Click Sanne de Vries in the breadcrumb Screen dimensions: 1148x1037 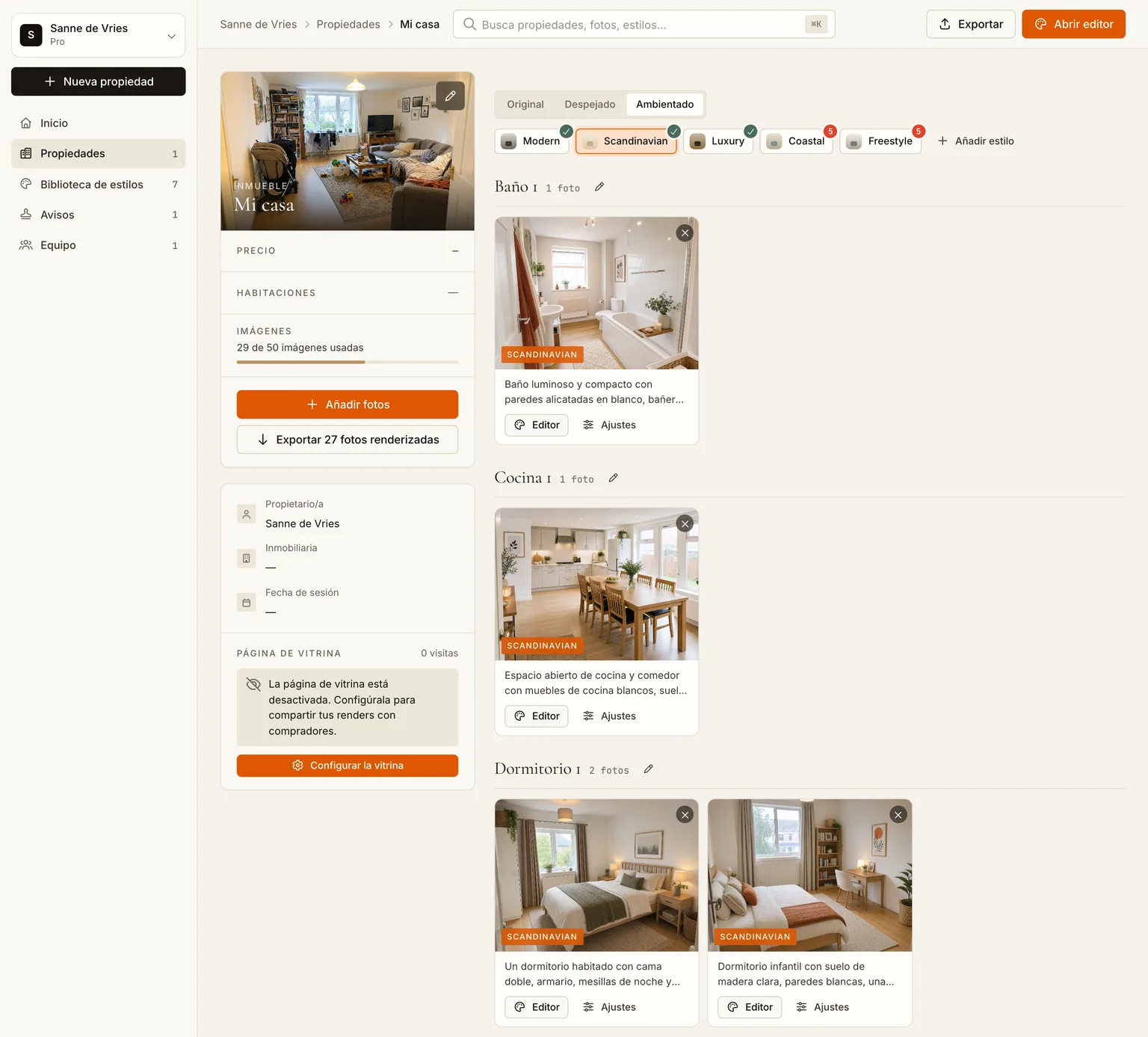(x=259, y=25)
